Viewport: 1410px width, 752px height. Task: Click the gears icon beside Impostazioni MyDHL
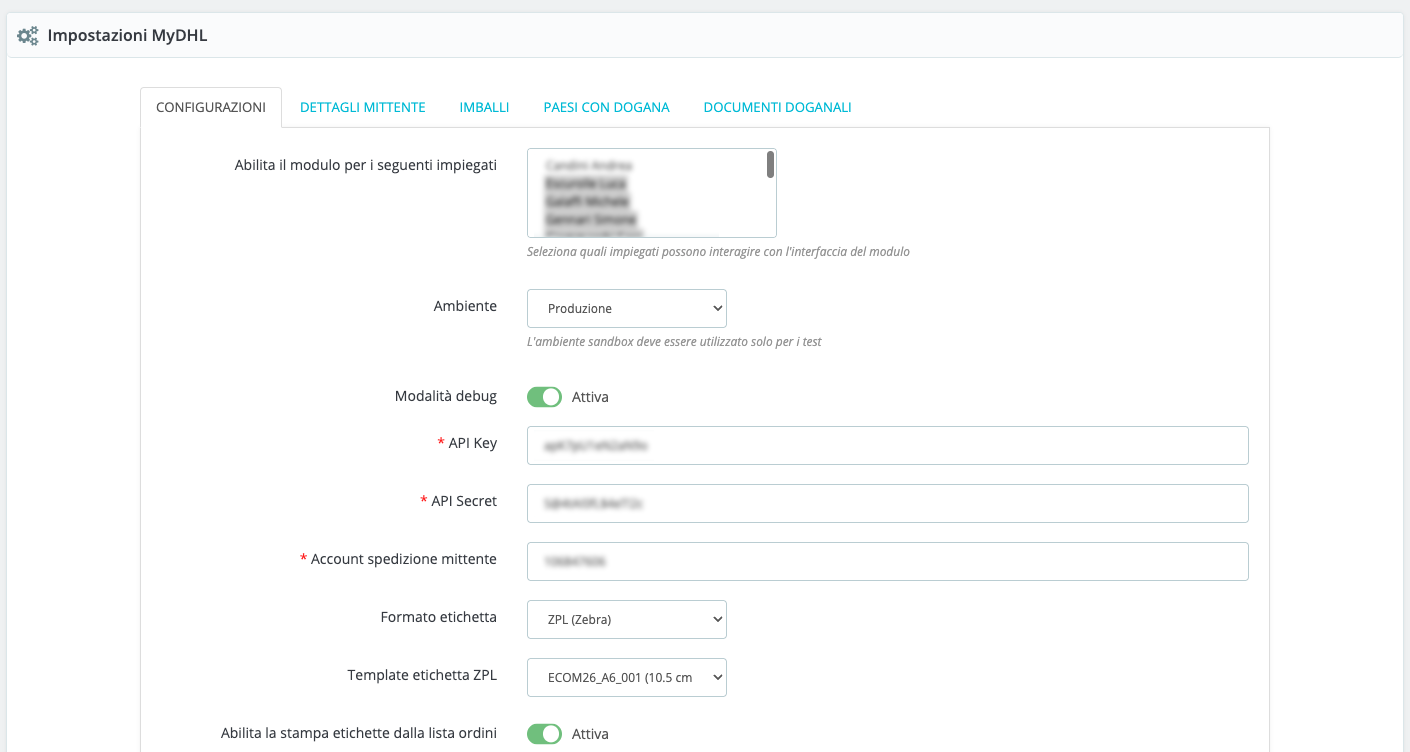click(x=28, y=36)
